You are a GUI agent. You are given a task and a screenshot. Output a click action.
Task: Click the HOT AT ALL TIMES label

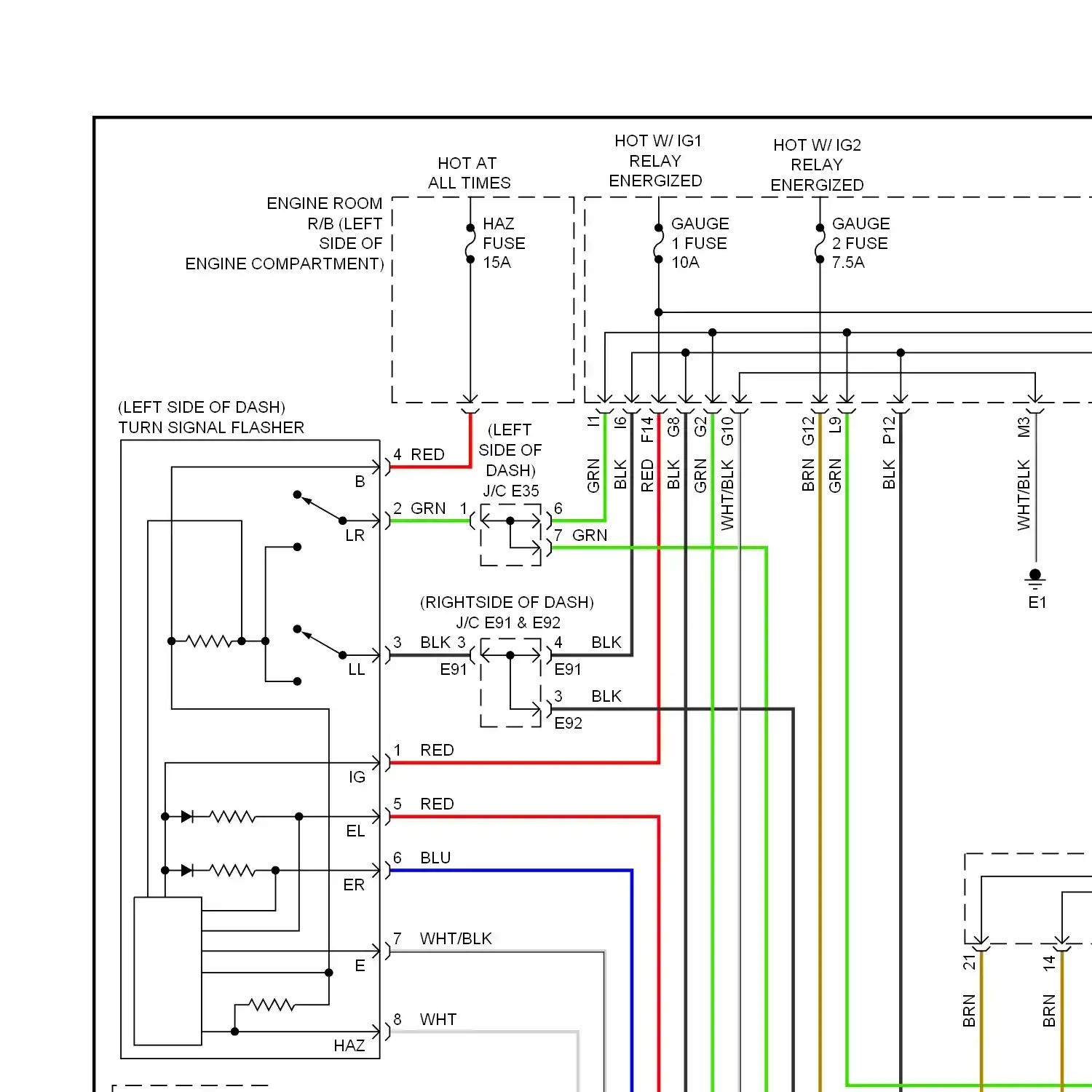pyautogui.click(x=470, y=173)
